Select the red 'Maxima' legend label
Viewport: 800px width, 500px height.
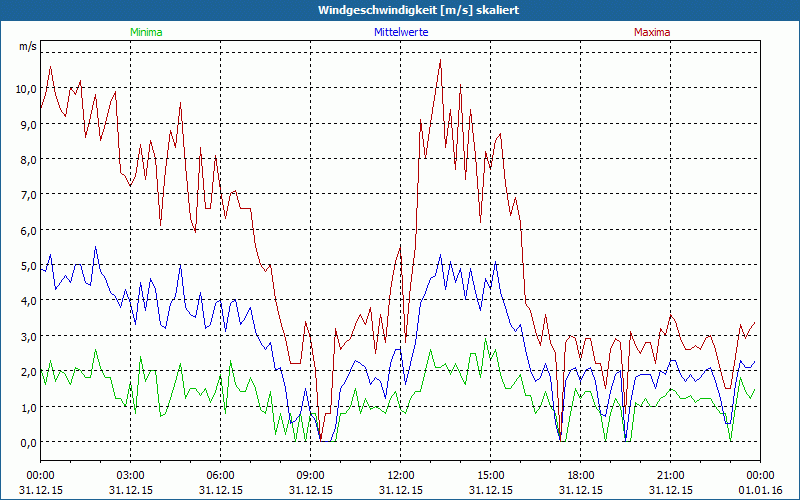[x=652, y=32]
